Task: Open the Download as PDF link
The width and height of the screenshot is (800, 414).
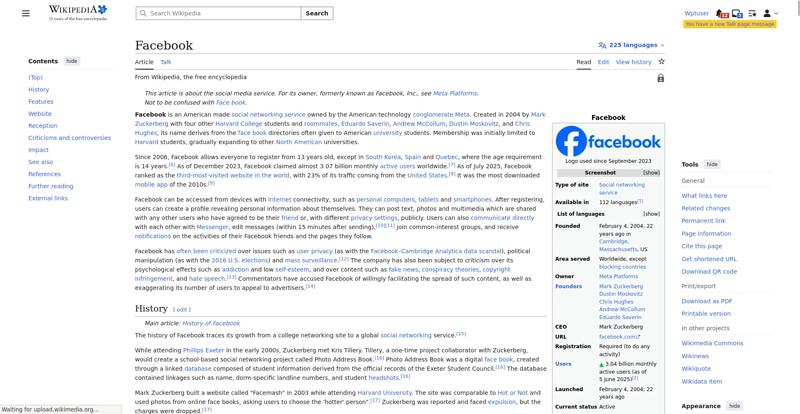Action: [707, 300]
